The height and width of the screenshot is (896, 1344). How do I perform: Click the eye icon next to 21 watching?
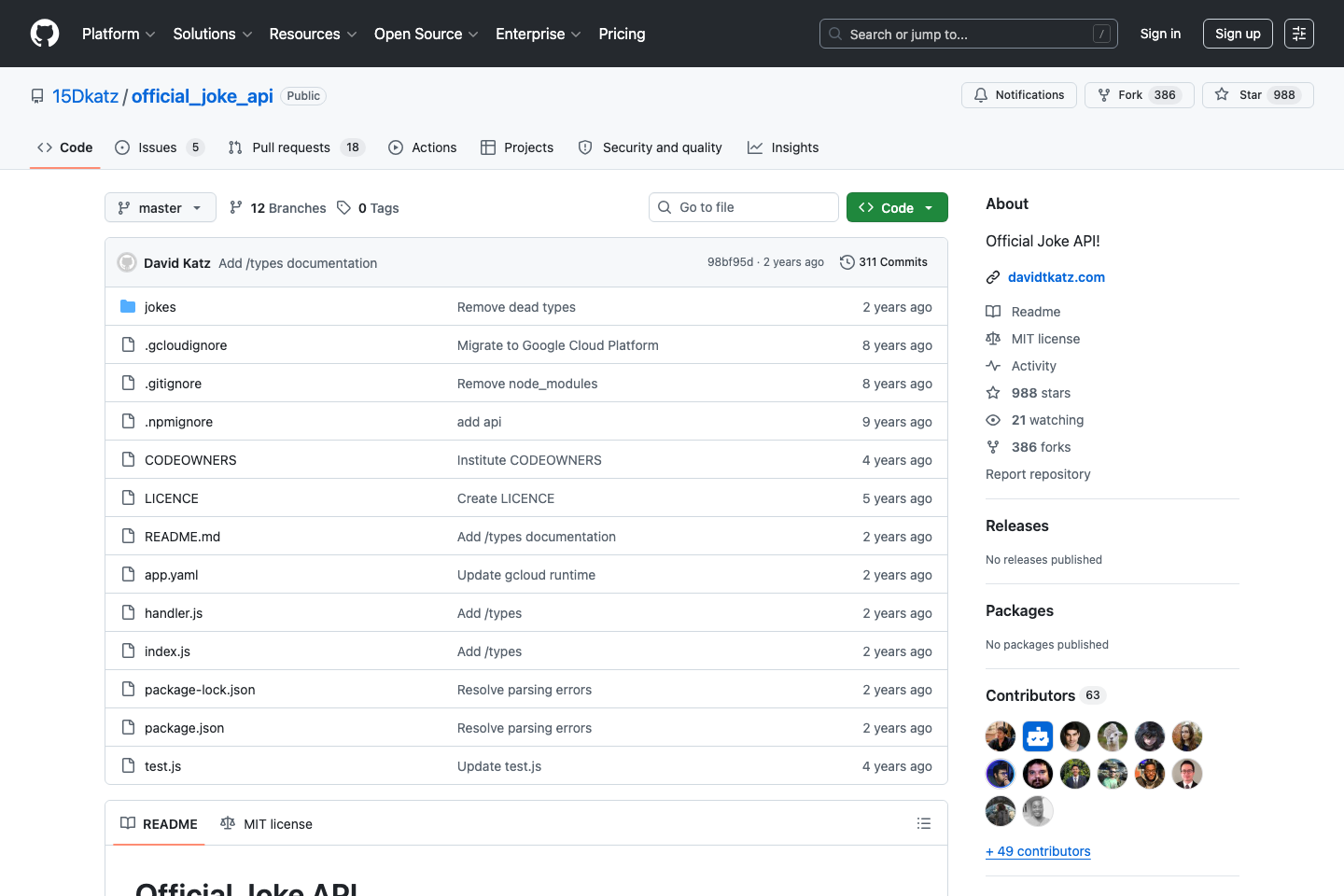(993, 420)
